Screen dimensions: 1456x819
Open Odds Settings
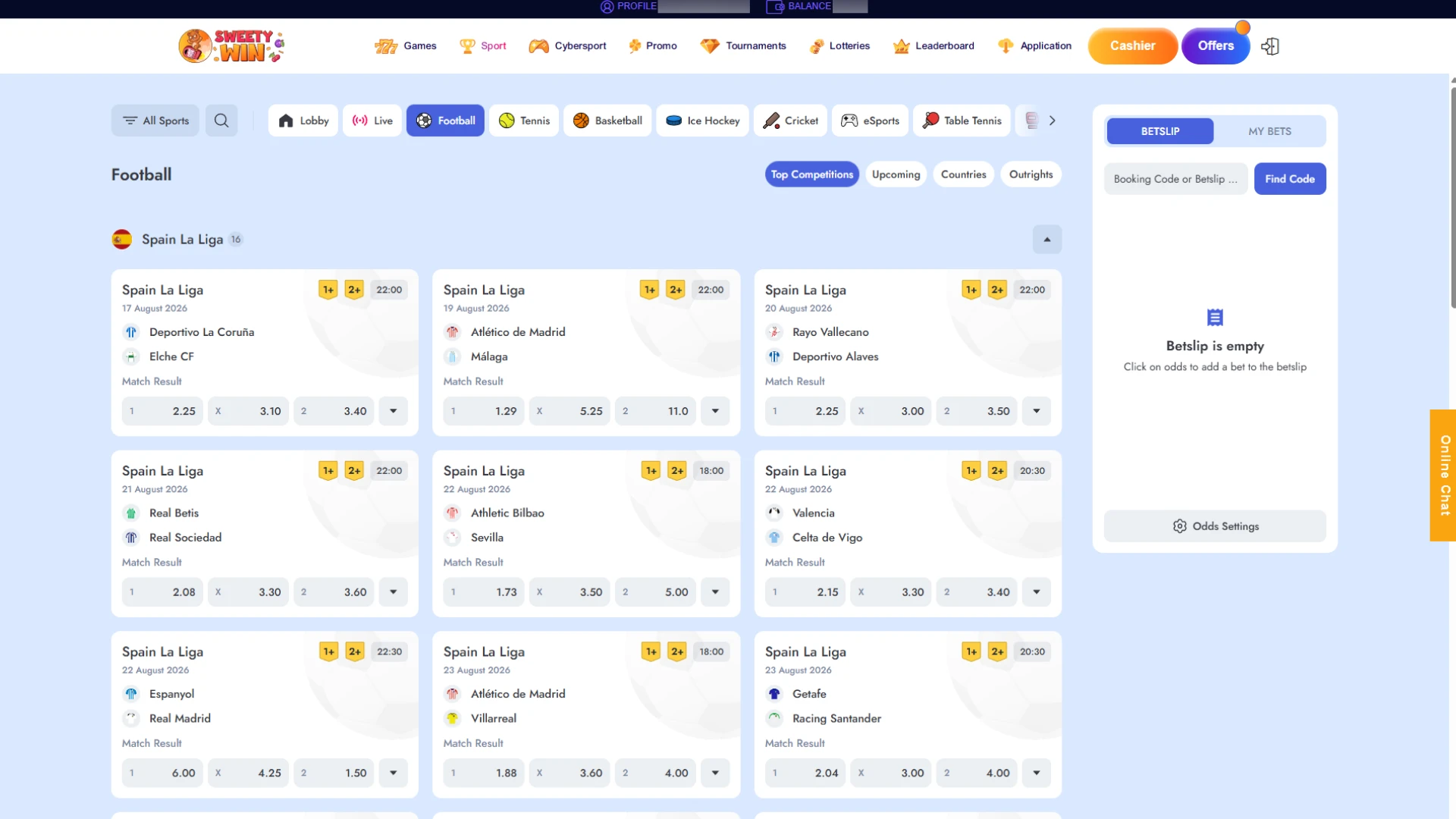click(x=1215, y=526)
